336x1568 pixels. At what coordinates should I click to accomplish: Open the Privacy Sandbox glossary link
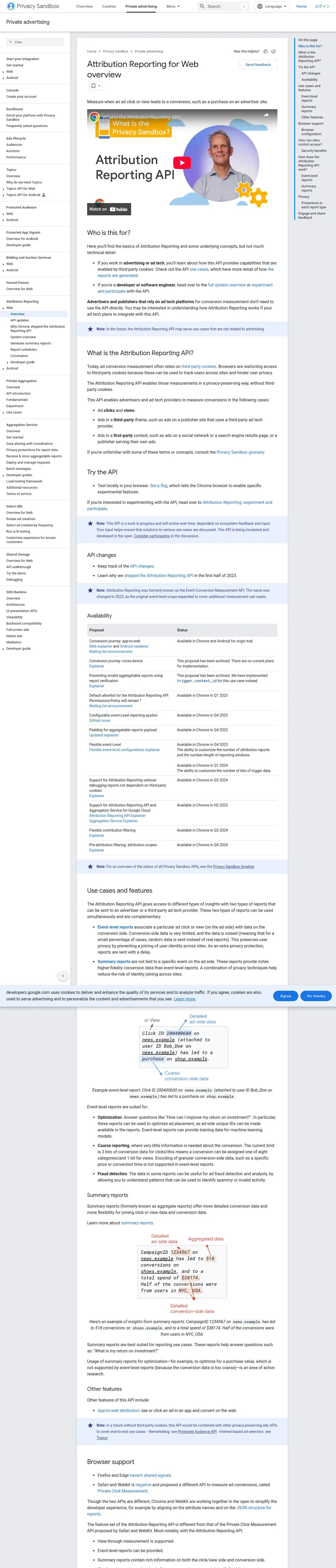pos(240,452)
